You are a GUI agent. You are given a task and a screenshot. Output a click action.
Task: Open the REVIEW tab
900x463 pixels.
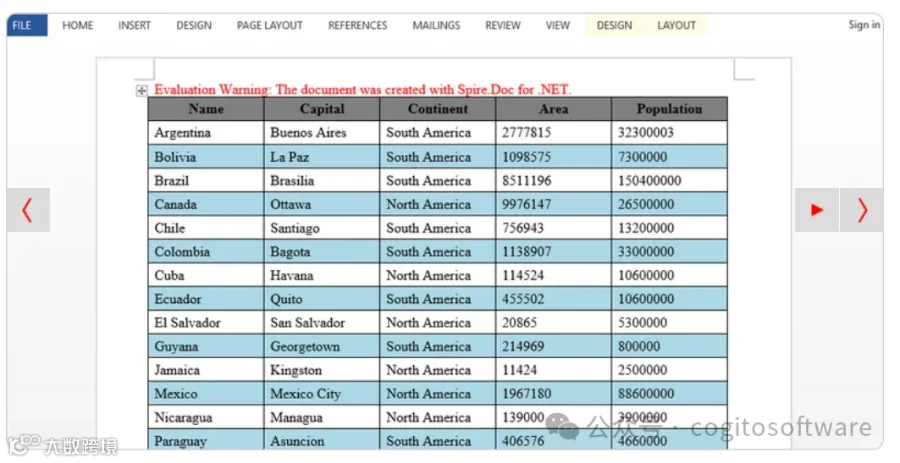tap(503, 25)
